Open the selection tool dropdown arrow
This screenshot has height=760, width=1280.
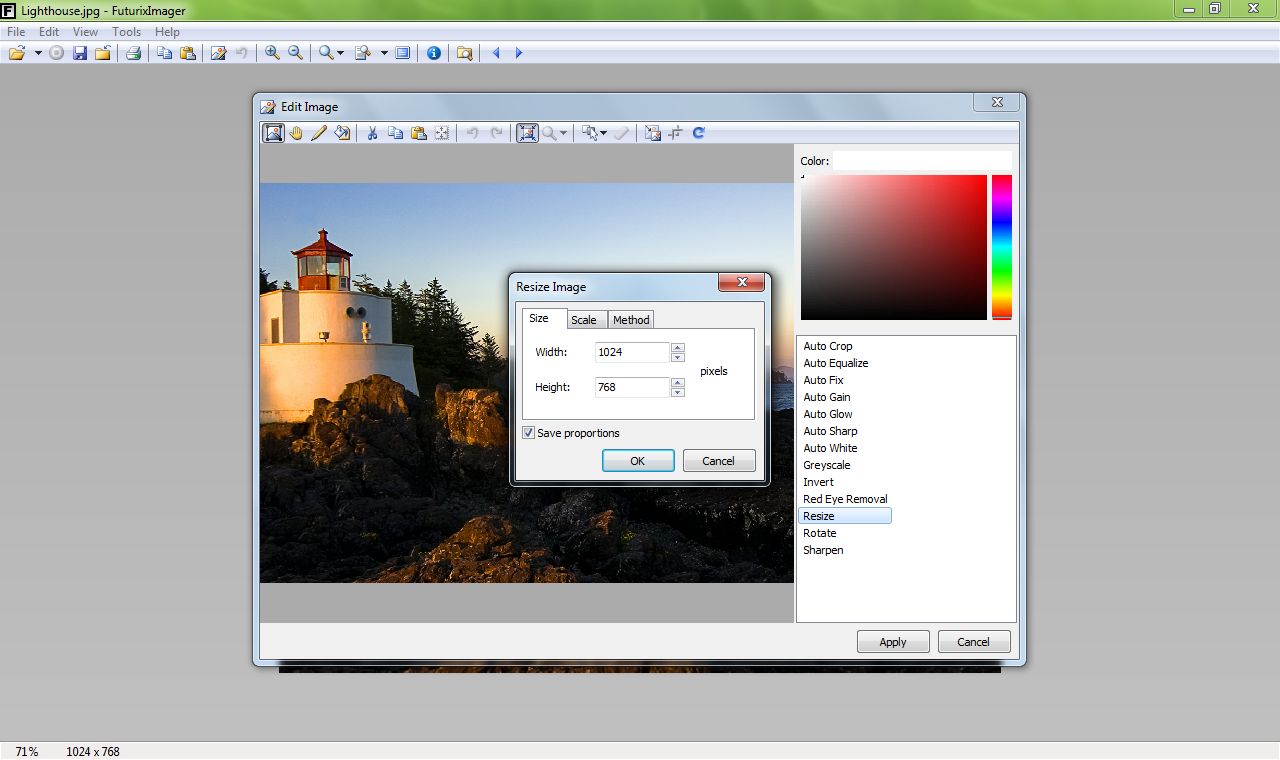tap(603, 133)
